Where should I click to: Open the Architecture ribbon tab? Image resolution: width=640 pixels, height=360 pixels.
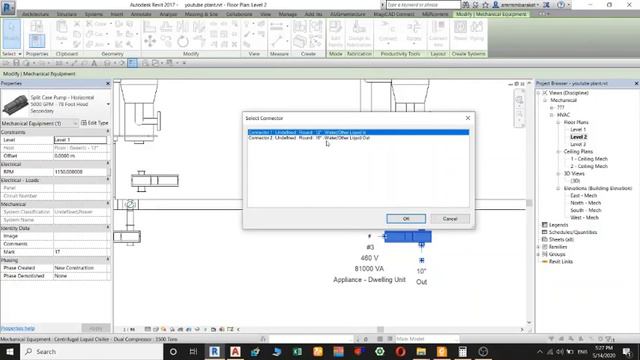(35, 14)
